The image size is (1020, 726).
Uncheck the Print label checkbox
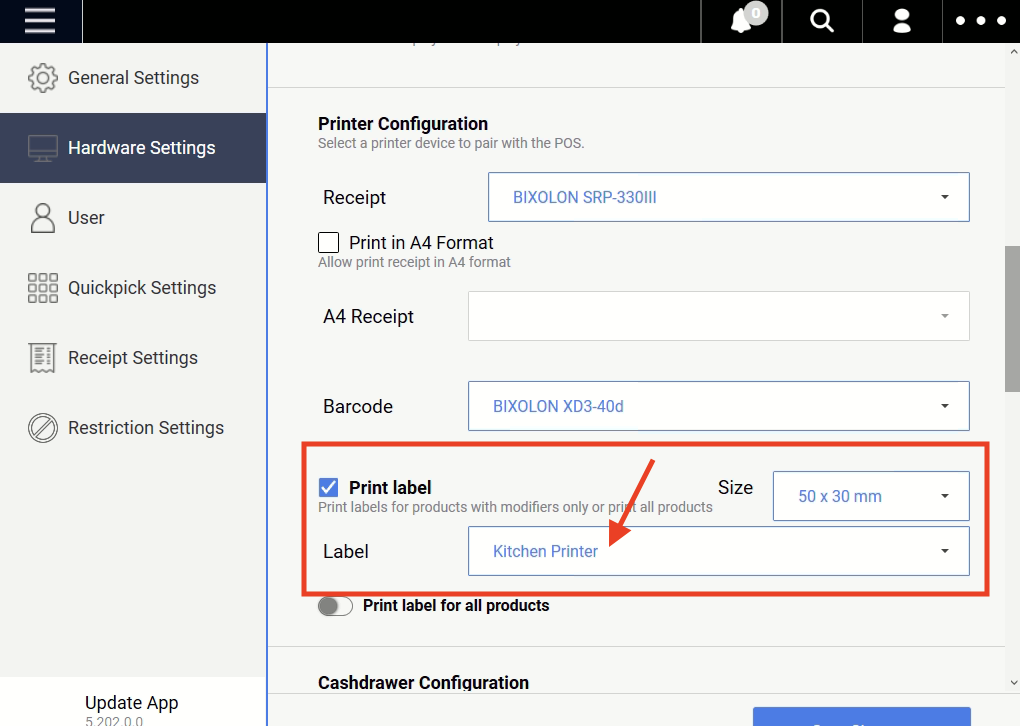coord(329,487)
